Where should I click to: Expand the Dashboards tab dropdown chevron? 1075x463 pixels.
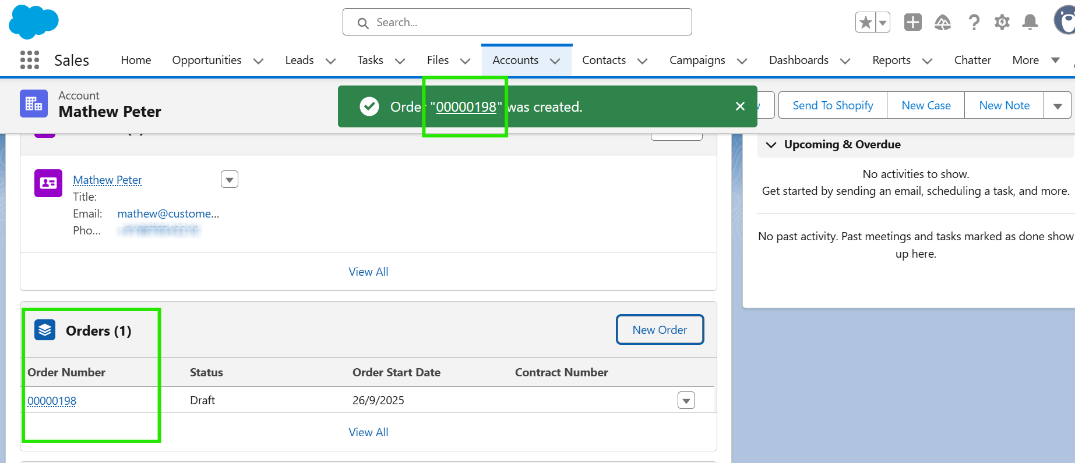tap(845, 60)
